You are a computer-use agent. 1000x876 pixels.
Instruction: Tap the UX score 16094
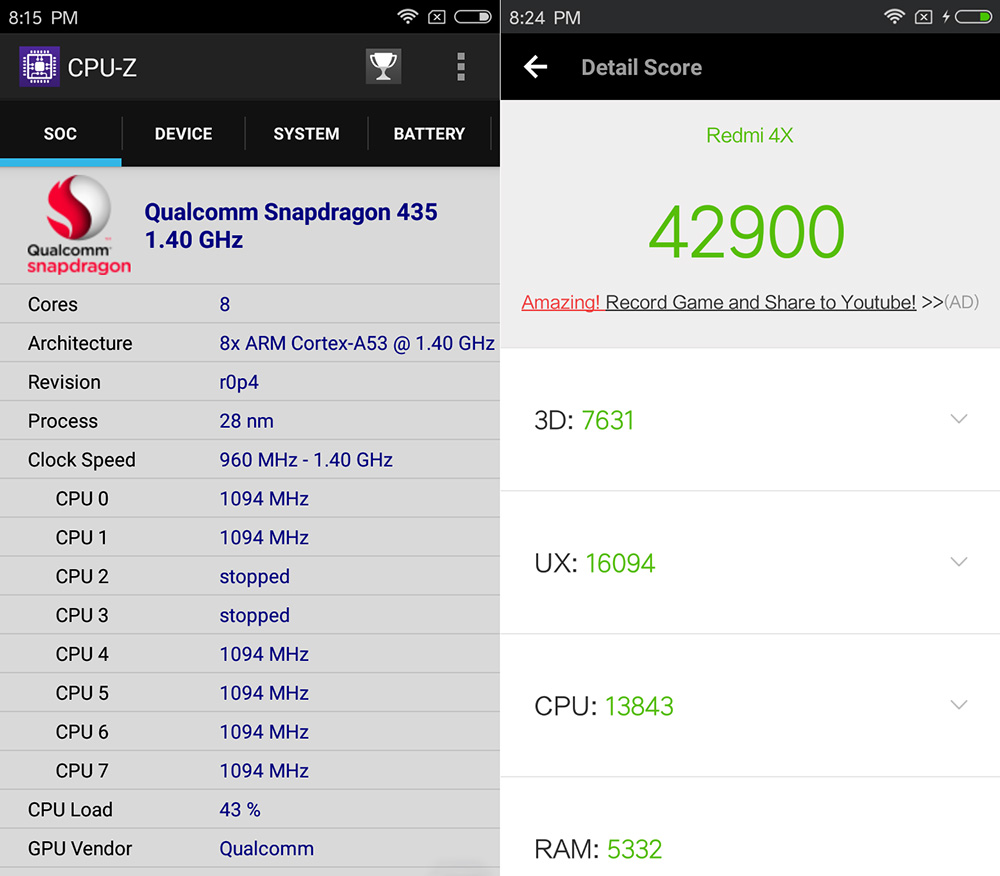point(620,563)
